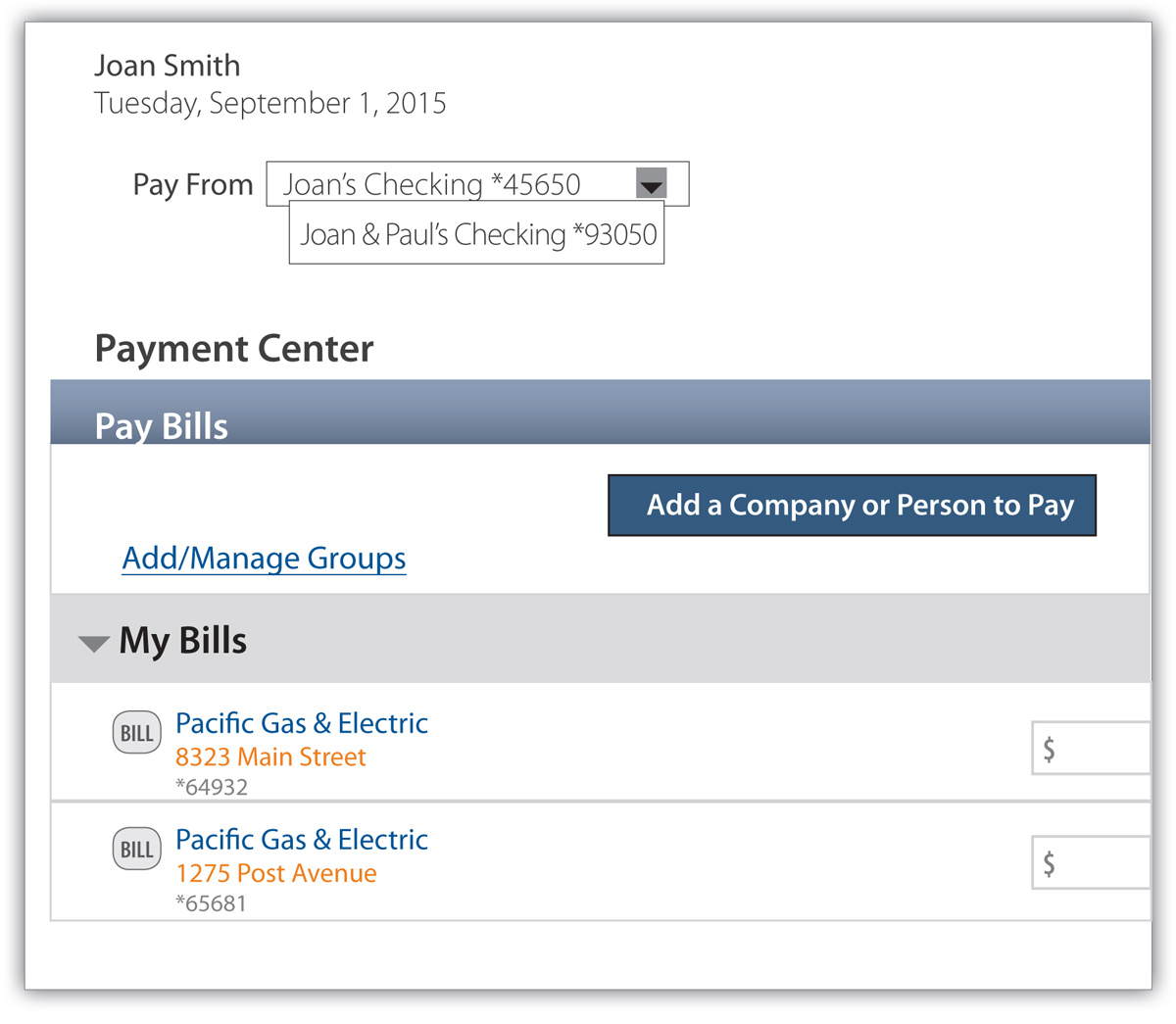Click the Joan's Checking *45650 combo box

click(477, 183)
